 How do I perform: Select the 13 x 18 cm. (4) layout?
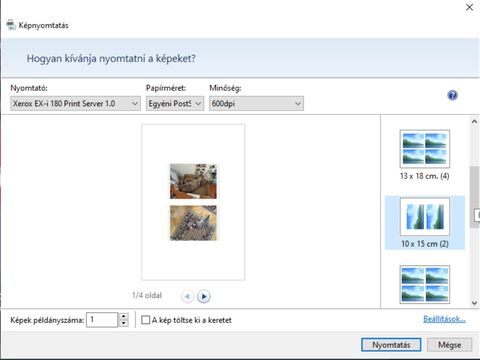pos(425,155)
